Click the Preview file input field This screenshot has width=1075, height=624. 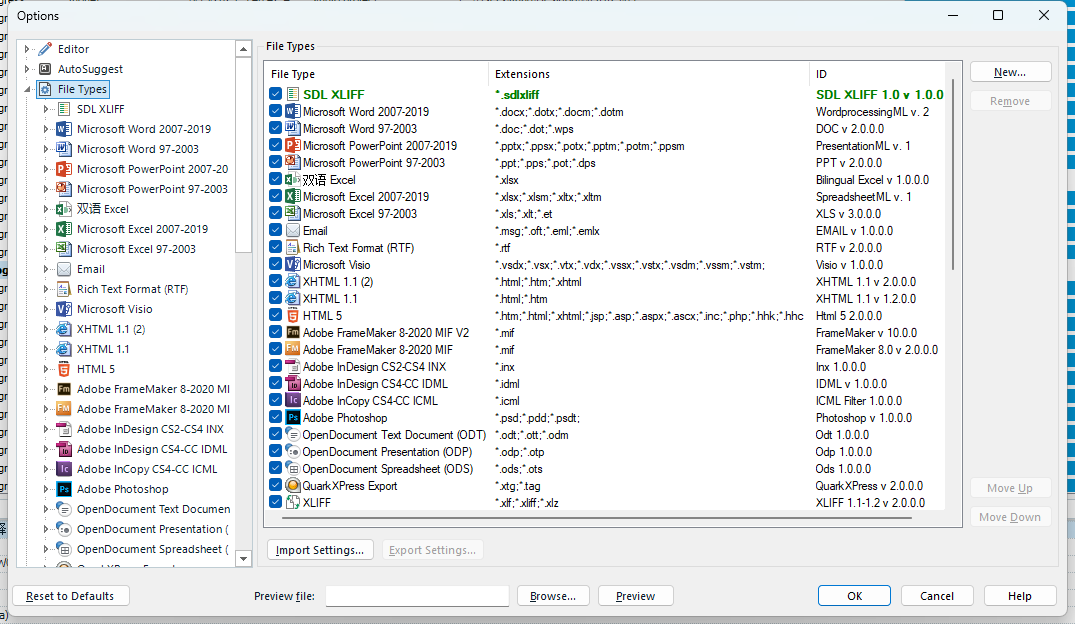(417, 596)
